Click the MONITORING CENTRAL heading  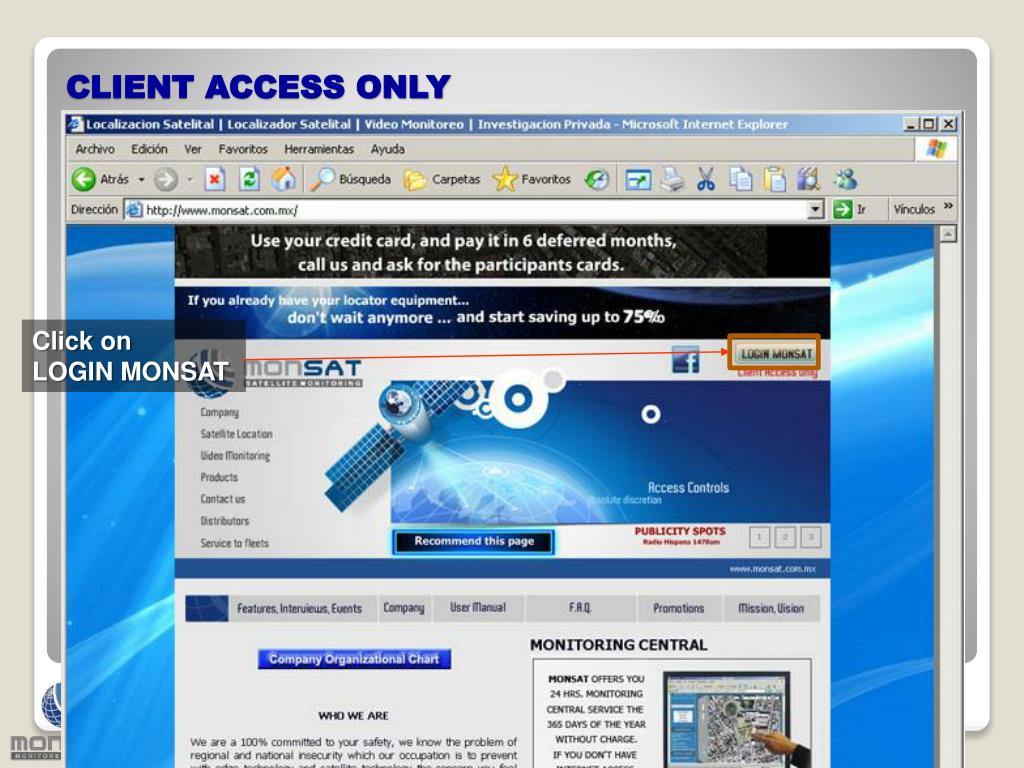pyautogui.click(x=618, y=645)
